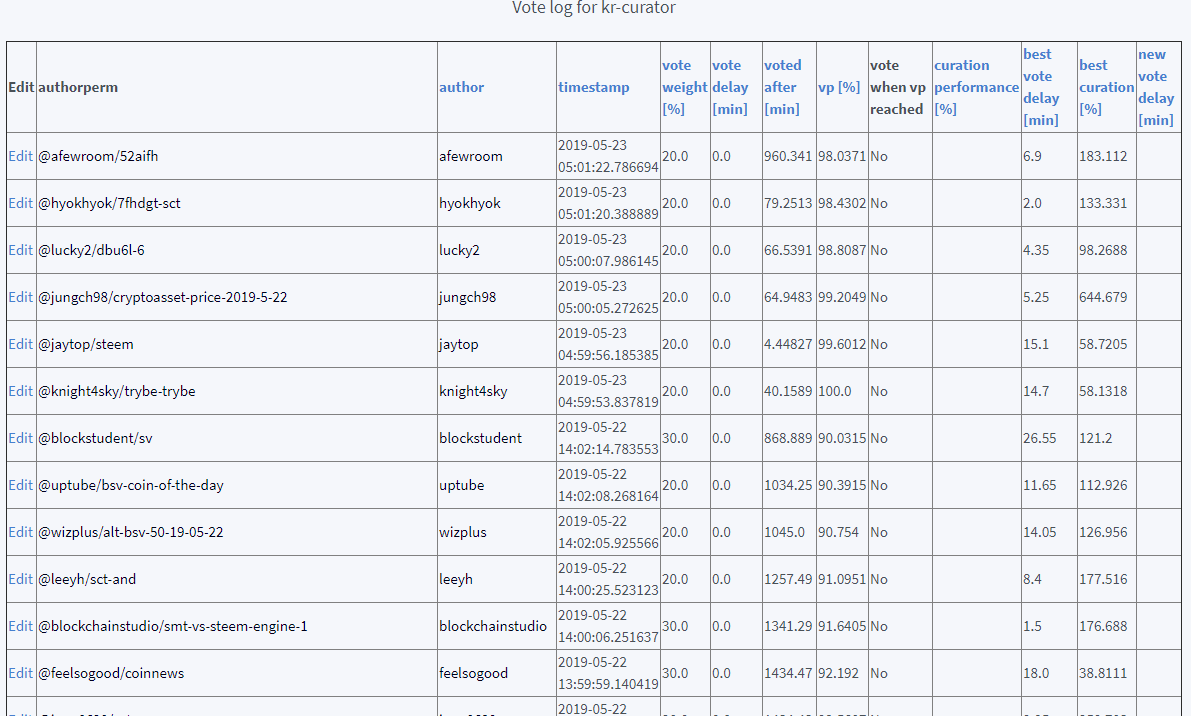This screenshot has height=716, width=1191.
Task: Select vp value 92.192
Action: (839, 674)
